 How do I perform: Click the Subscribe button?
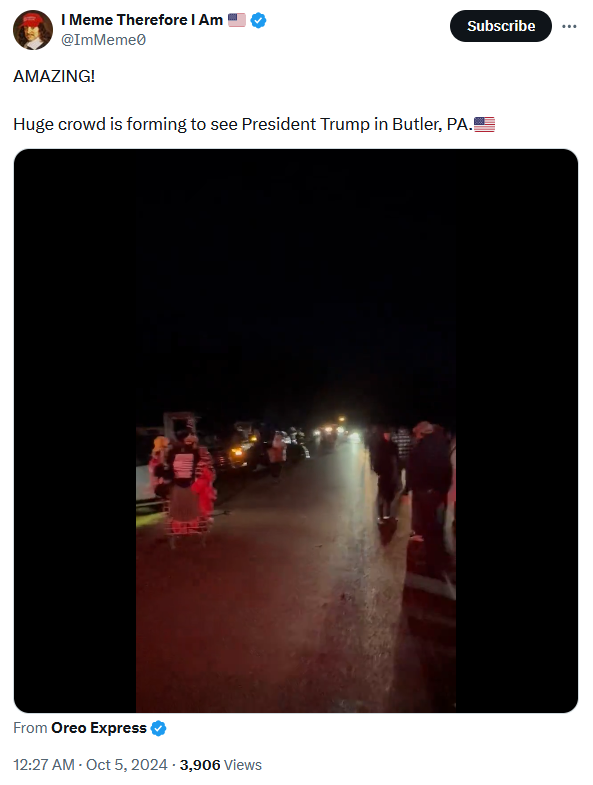coord(501,26)
